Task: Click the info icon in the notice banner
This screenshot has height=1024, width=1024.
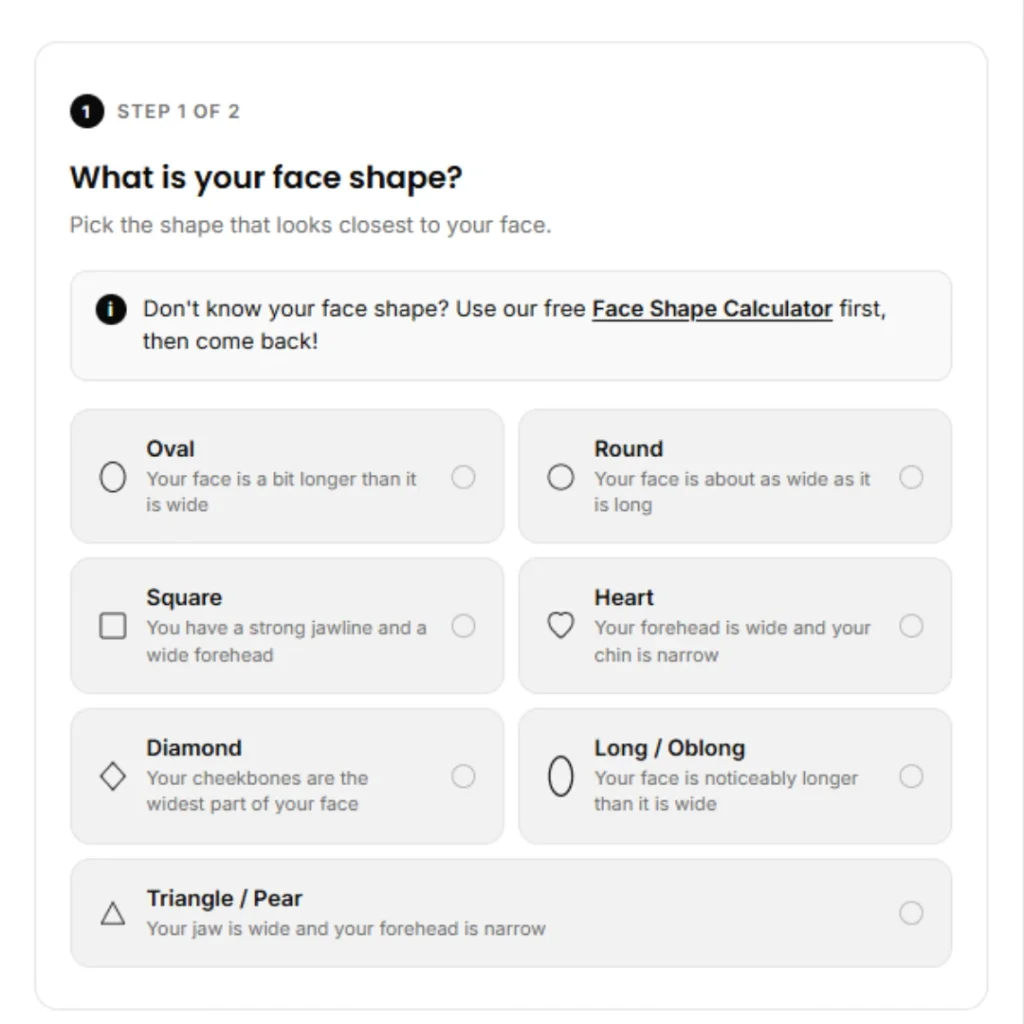Action: pyautogui.click(x=110, y=310)
